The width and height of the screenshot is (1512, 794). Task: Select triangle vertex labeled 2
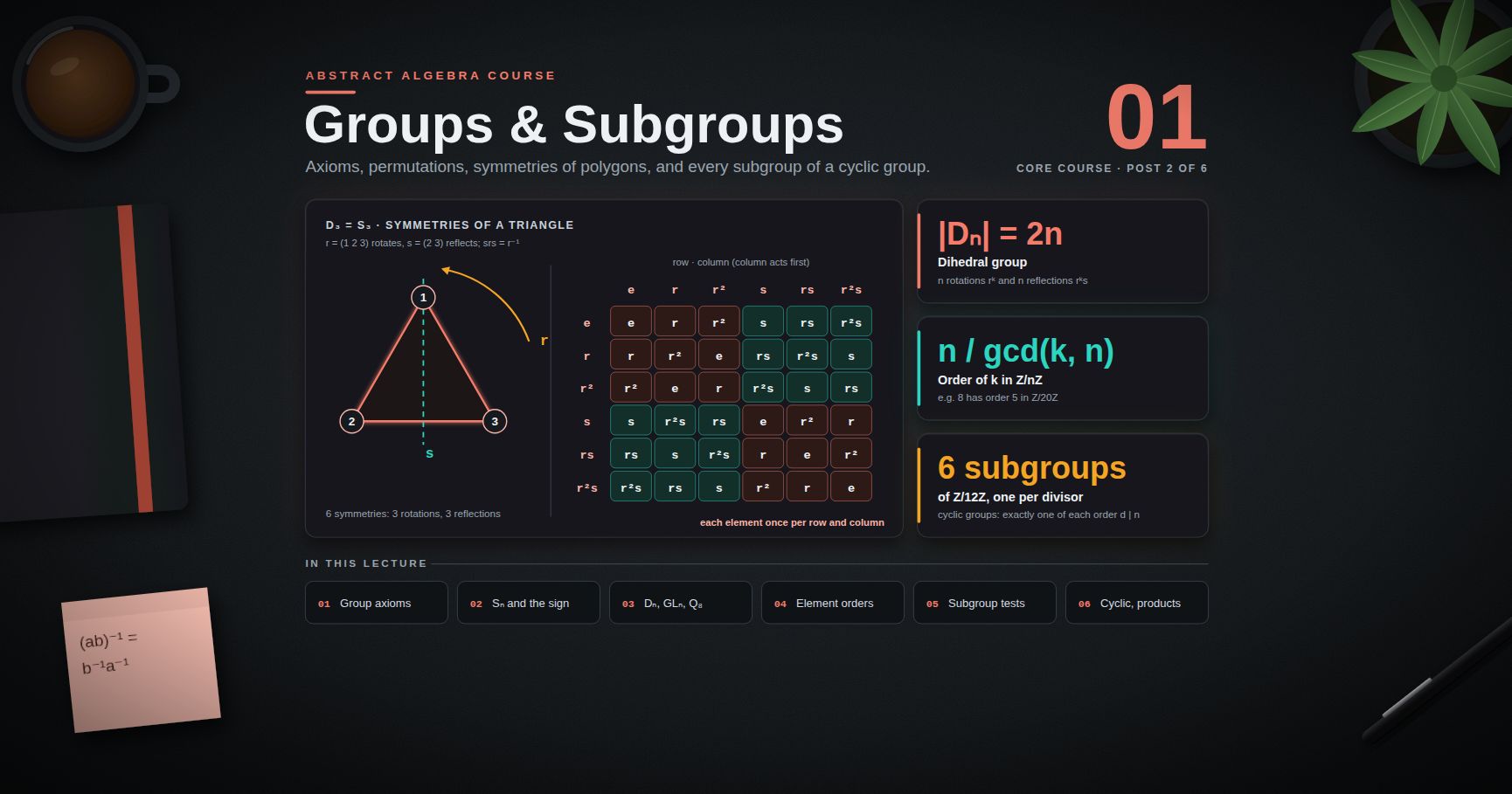[x=351, y=421]
